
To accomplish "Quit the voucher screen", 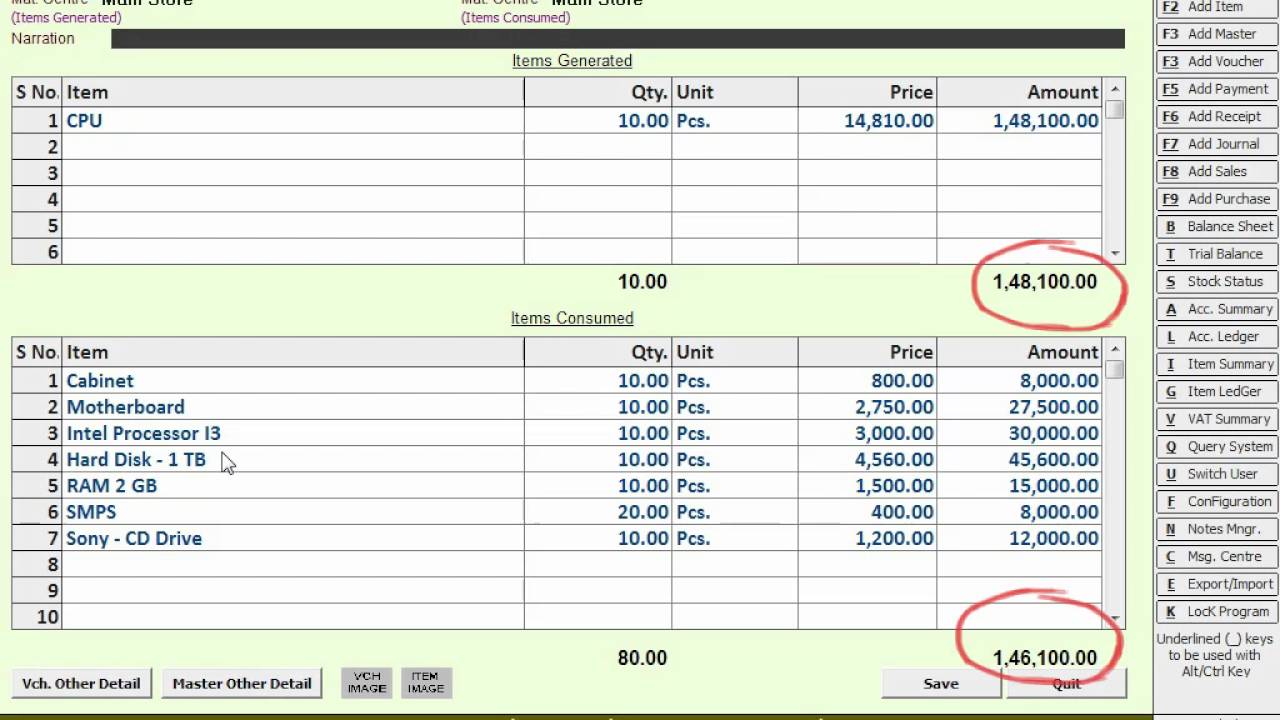I will 1066,684.
